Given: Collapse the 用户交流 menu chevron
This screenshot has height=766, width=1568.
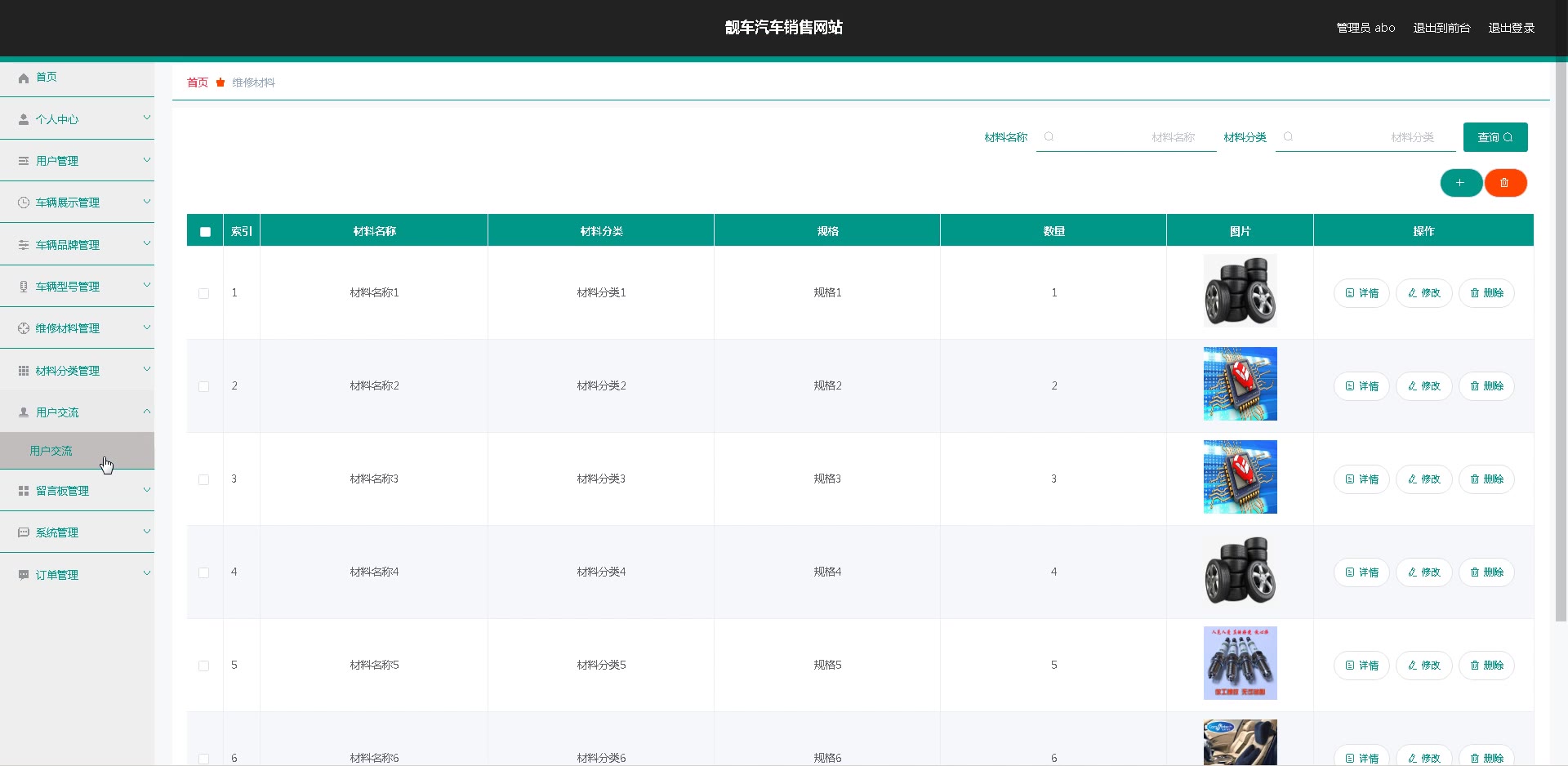Looking at the screenshot, I should [147, 411].
